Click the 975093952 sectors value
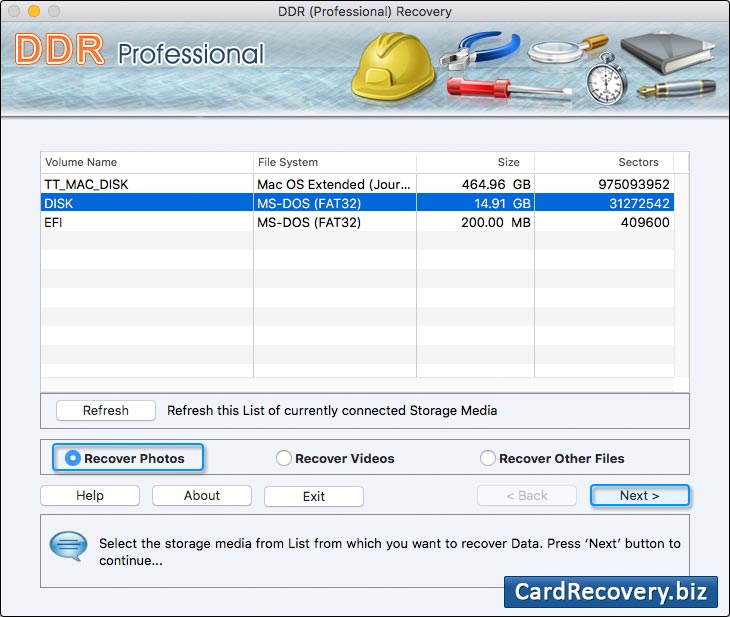The width and height of the screenshot is (730, 617). tap(634, 184)
